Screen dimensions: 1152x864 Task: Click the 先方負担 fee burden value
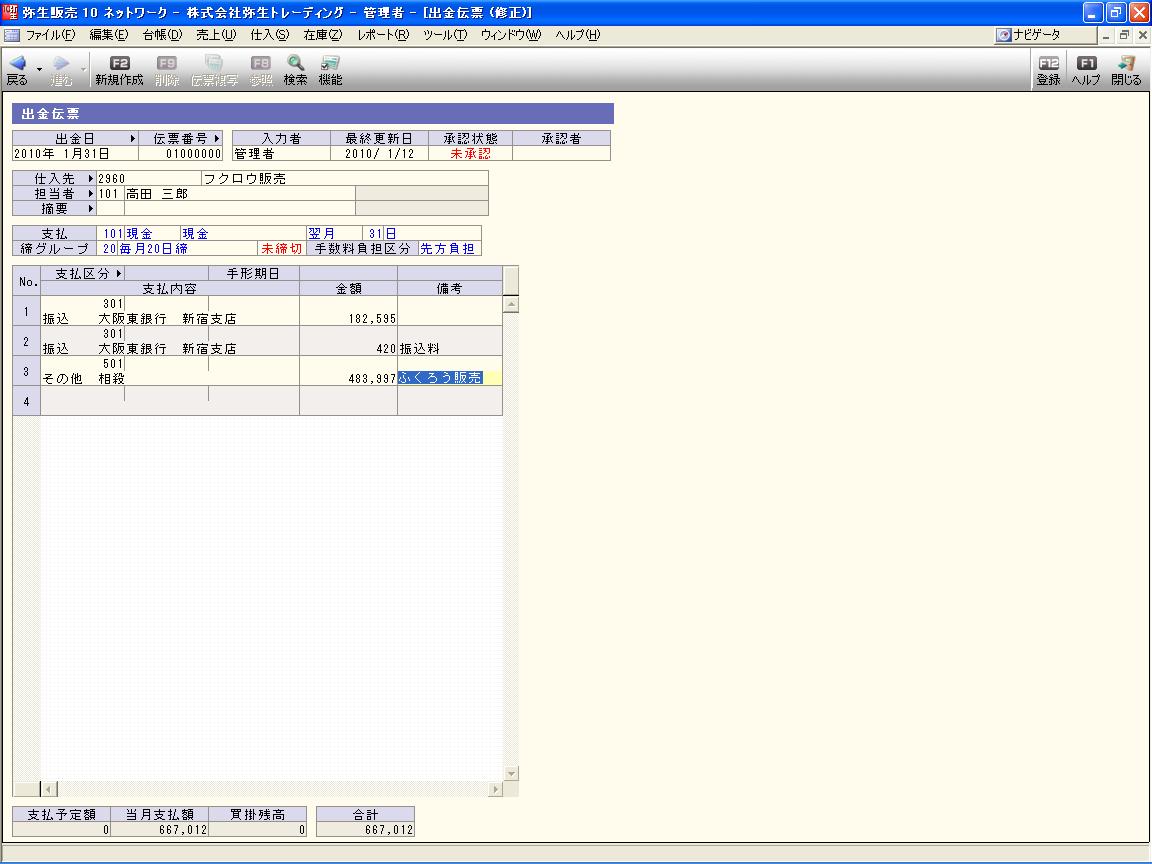447,249
